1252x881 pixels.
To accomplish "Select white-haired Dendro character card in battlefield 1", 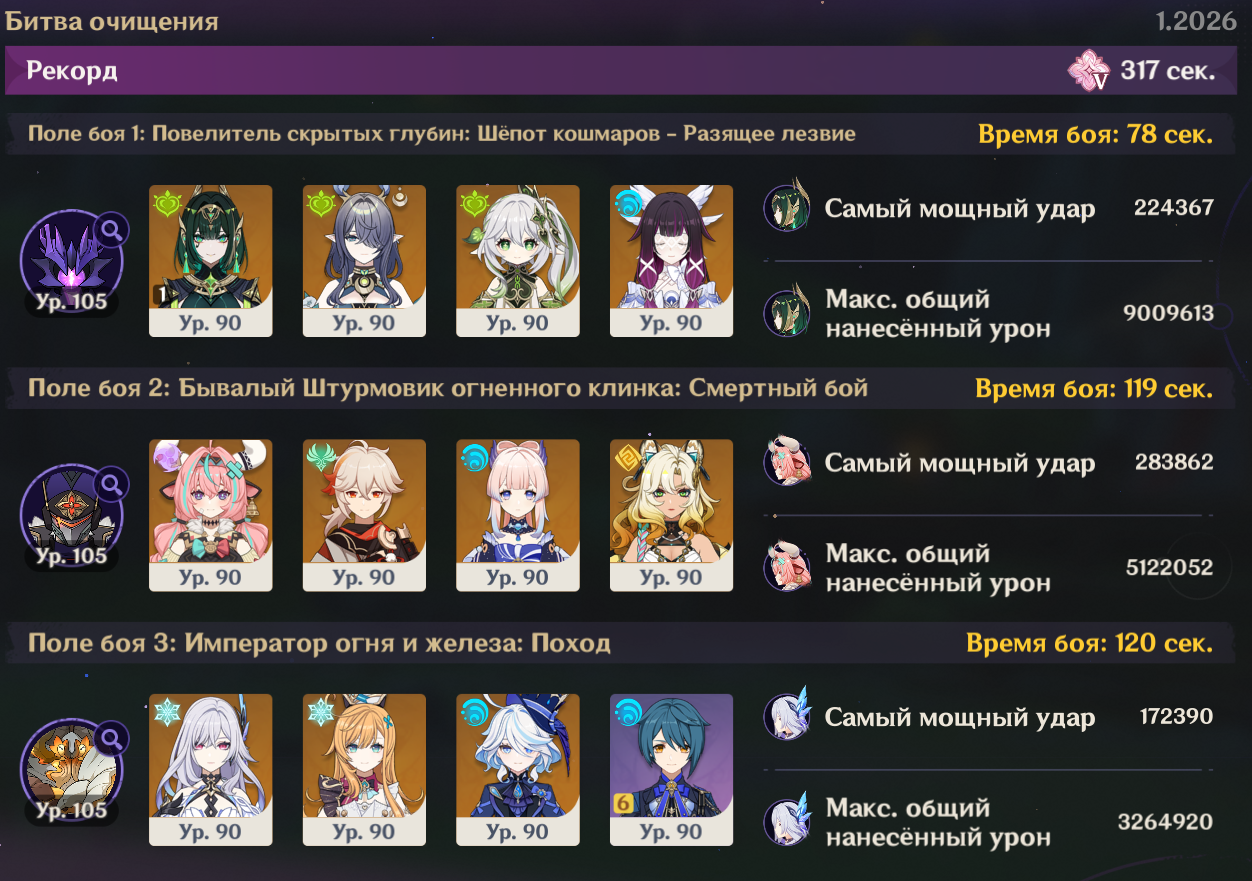I will (x=518, y=260).
